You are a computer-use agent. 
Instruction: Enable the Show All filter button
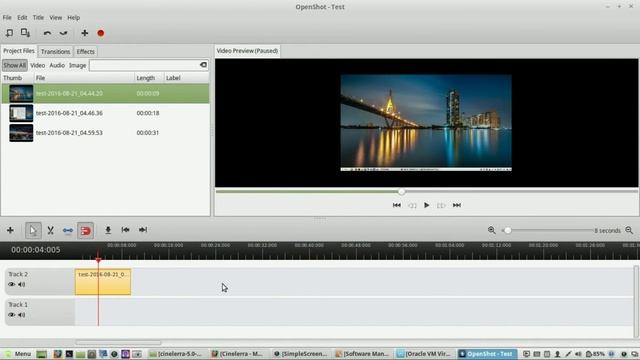coord(15,65)
